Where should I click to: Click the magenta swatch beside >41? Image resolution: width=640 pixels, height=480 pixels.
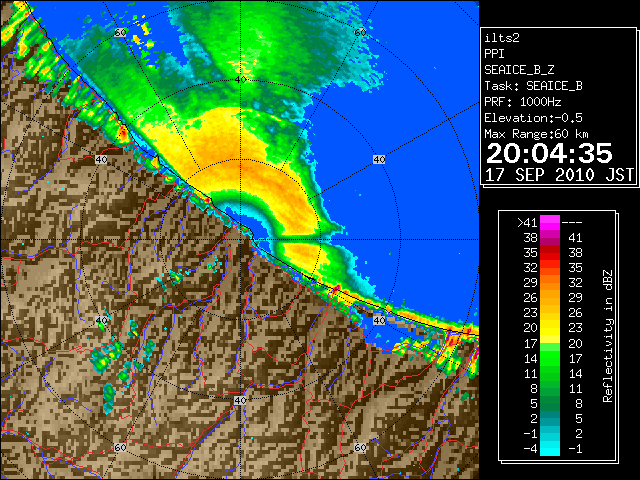(x=550, y=223)
